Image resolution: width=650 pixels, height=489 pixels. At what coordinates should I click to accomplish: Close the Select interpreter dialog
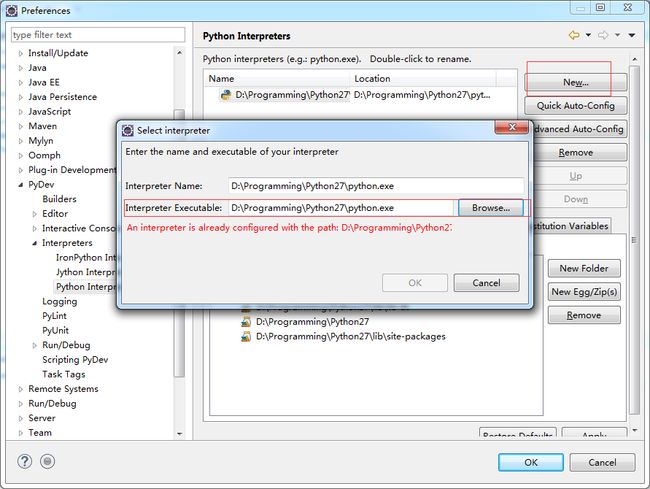(512, 127)
